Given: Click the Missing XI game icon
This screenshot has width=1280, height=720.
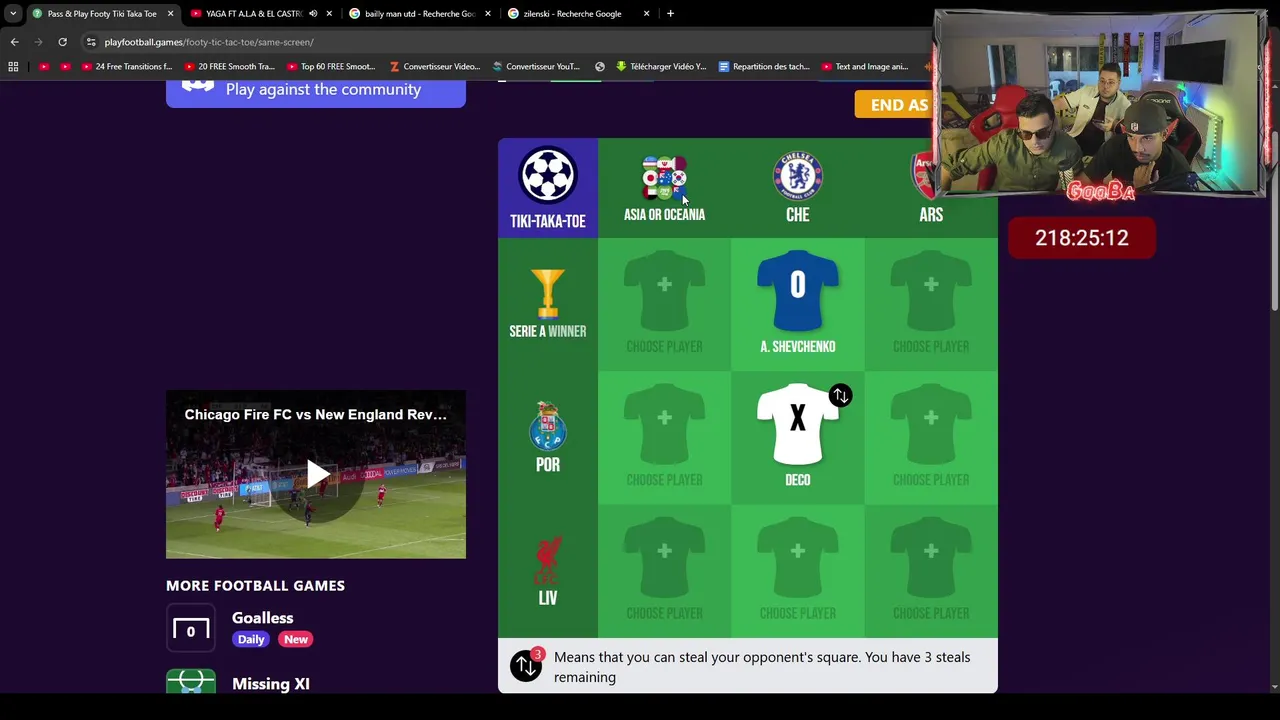Looking at the screenshot, I should [x=191, y=682].
